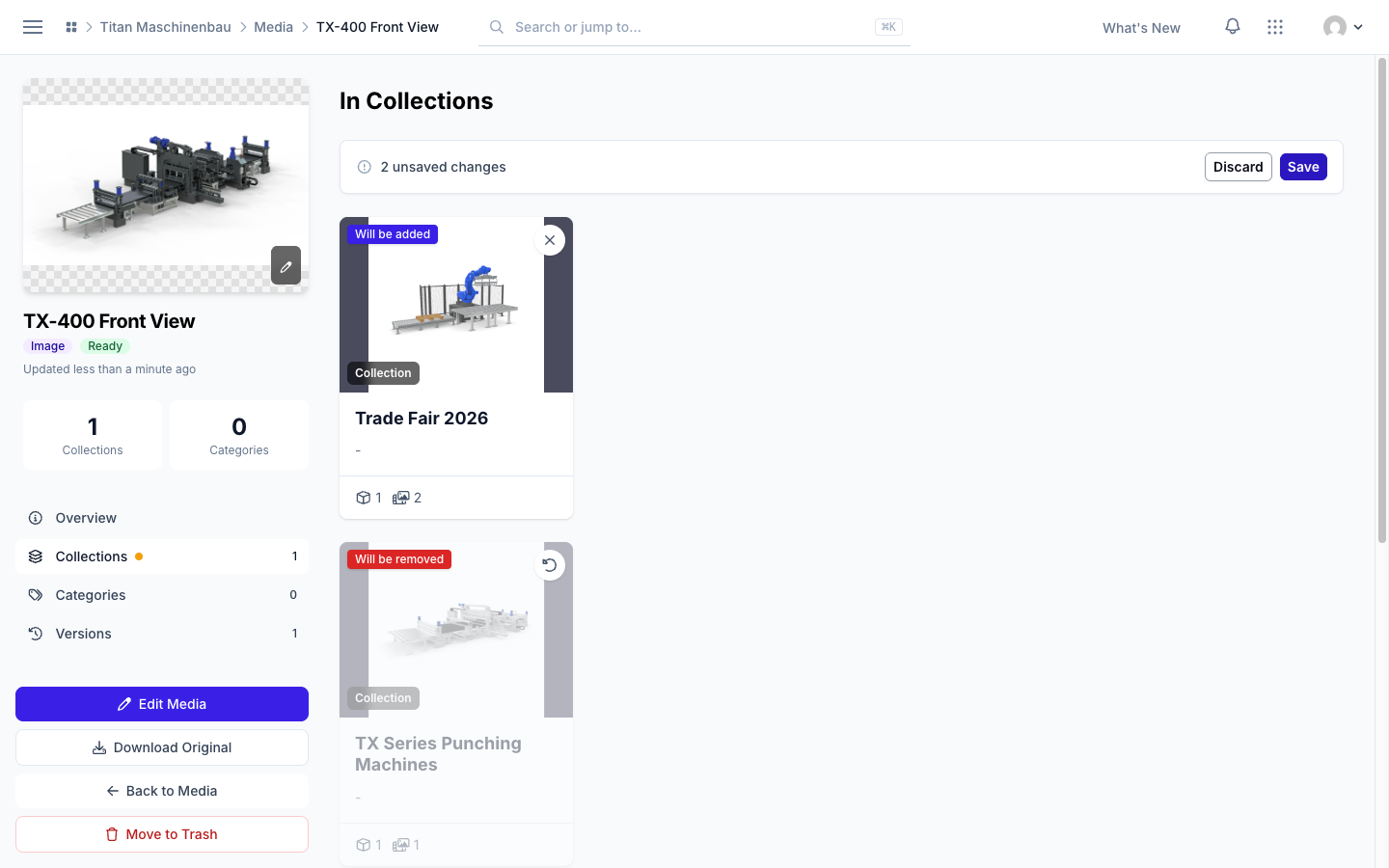Open the TX Series Punching Machines thumbnail

(456, 630)
